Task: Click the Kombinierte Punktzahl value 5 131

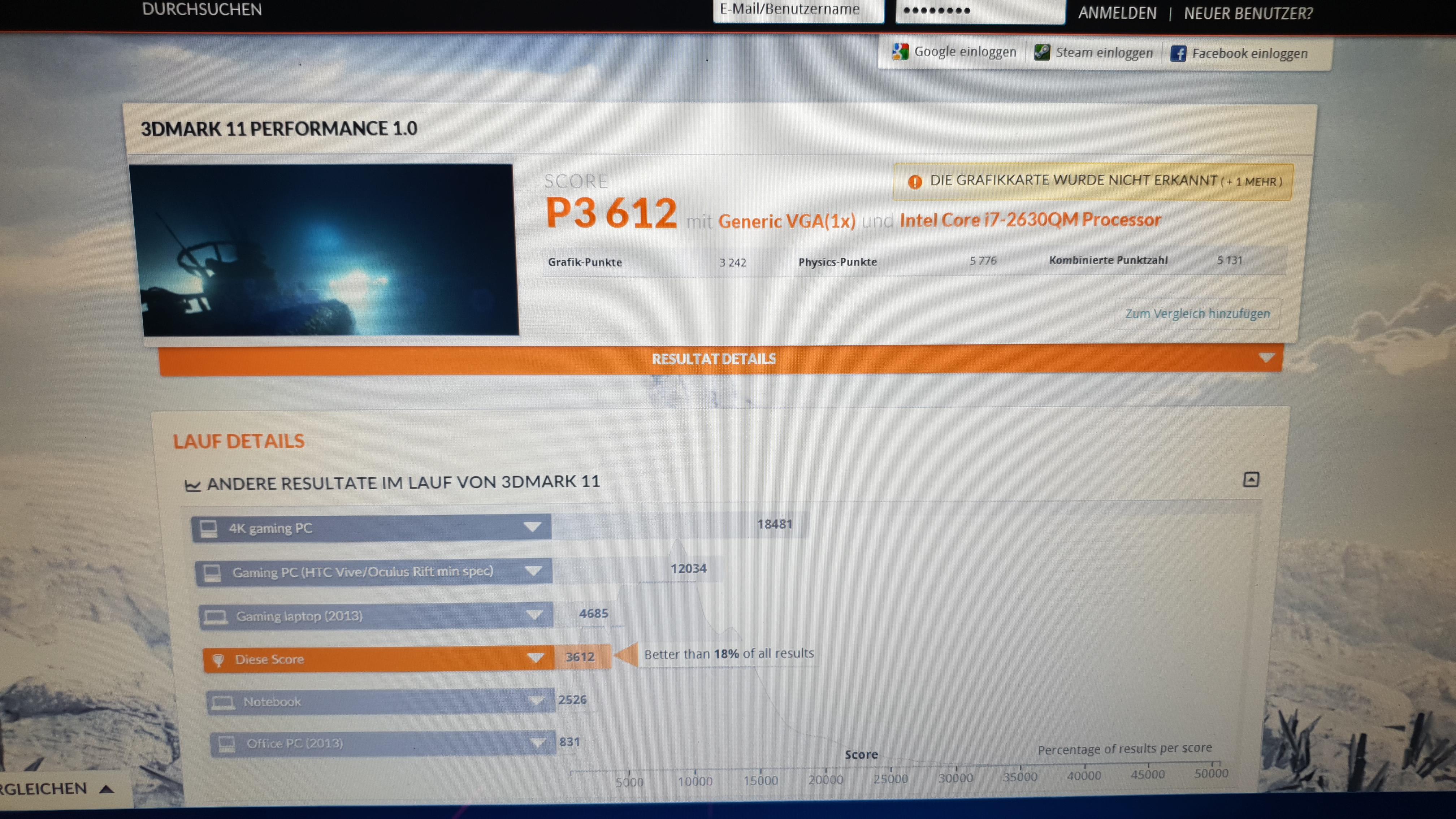Action: pyautogui.click(x=1229, y=261)
